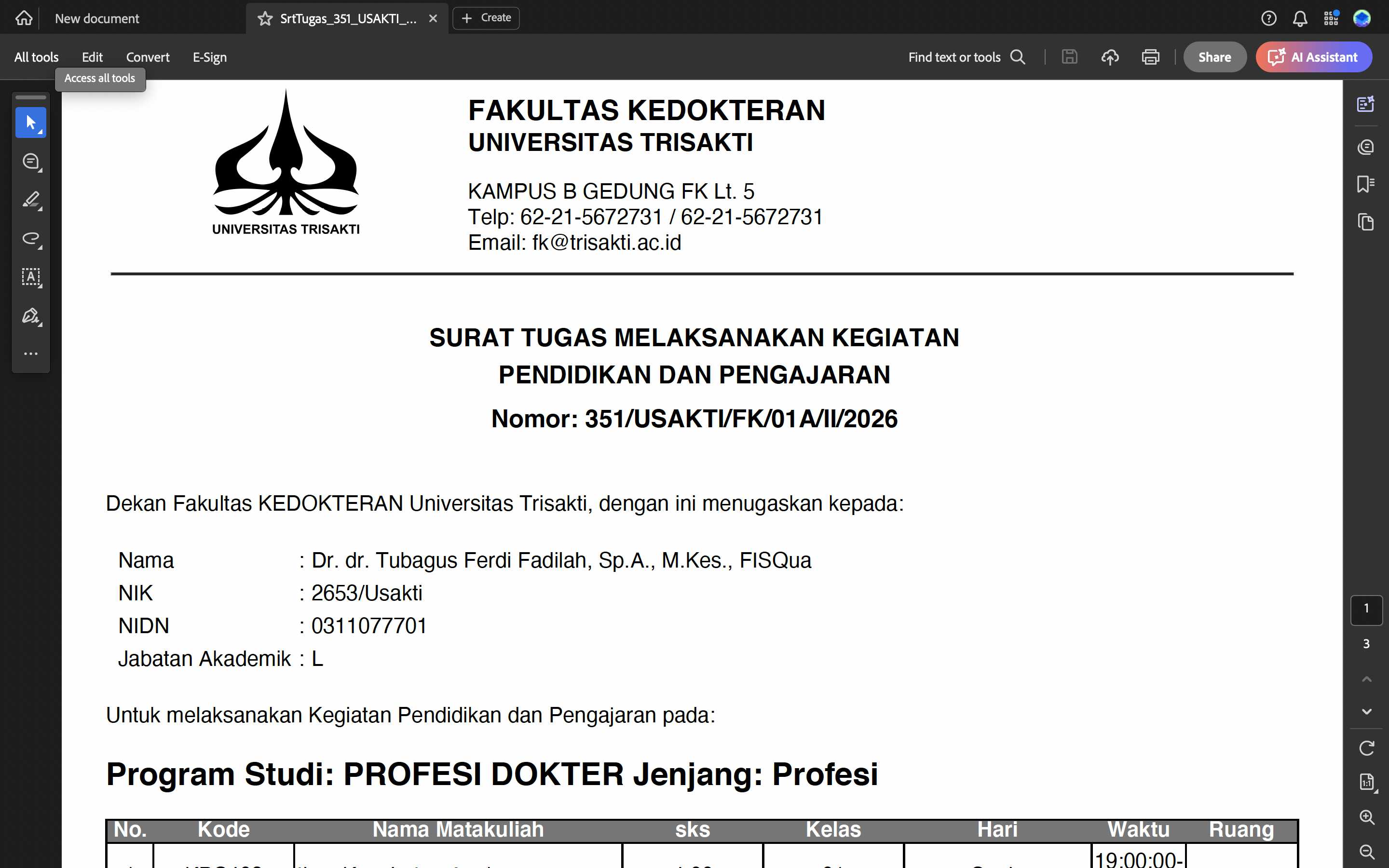Image resolution: width=1389 pixels, height=868 pixels.
Task: Click the Share button
Action: point(1214,57)
